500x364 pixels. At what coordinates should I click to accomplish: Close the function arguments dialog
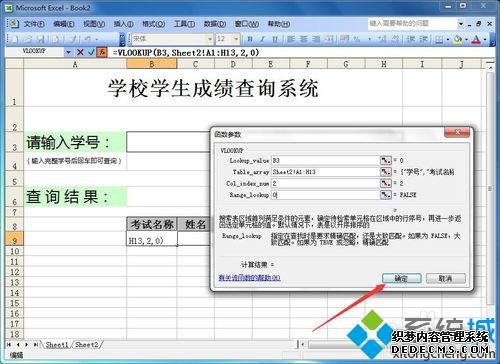(x=457, y=133)
